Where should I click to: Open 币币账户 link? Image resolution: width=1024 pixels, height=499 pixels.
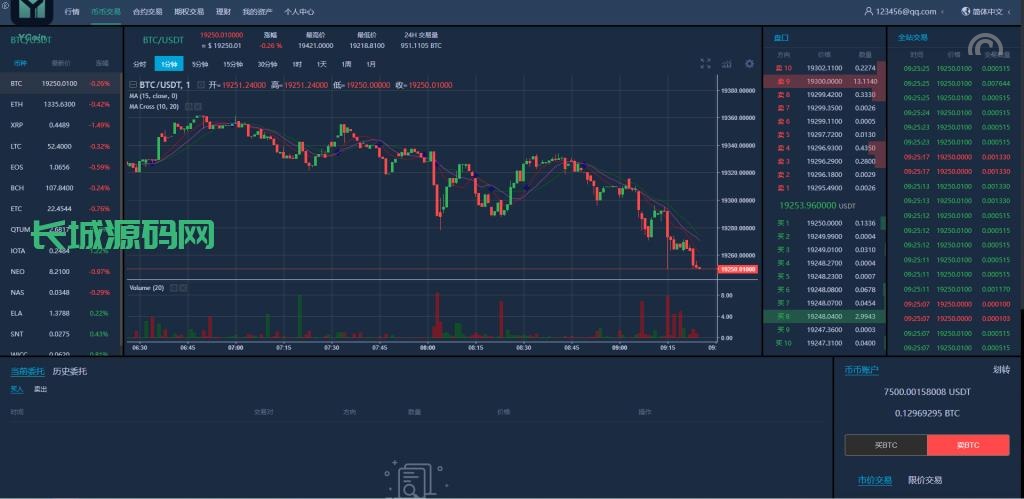click(x=861, y=370)
